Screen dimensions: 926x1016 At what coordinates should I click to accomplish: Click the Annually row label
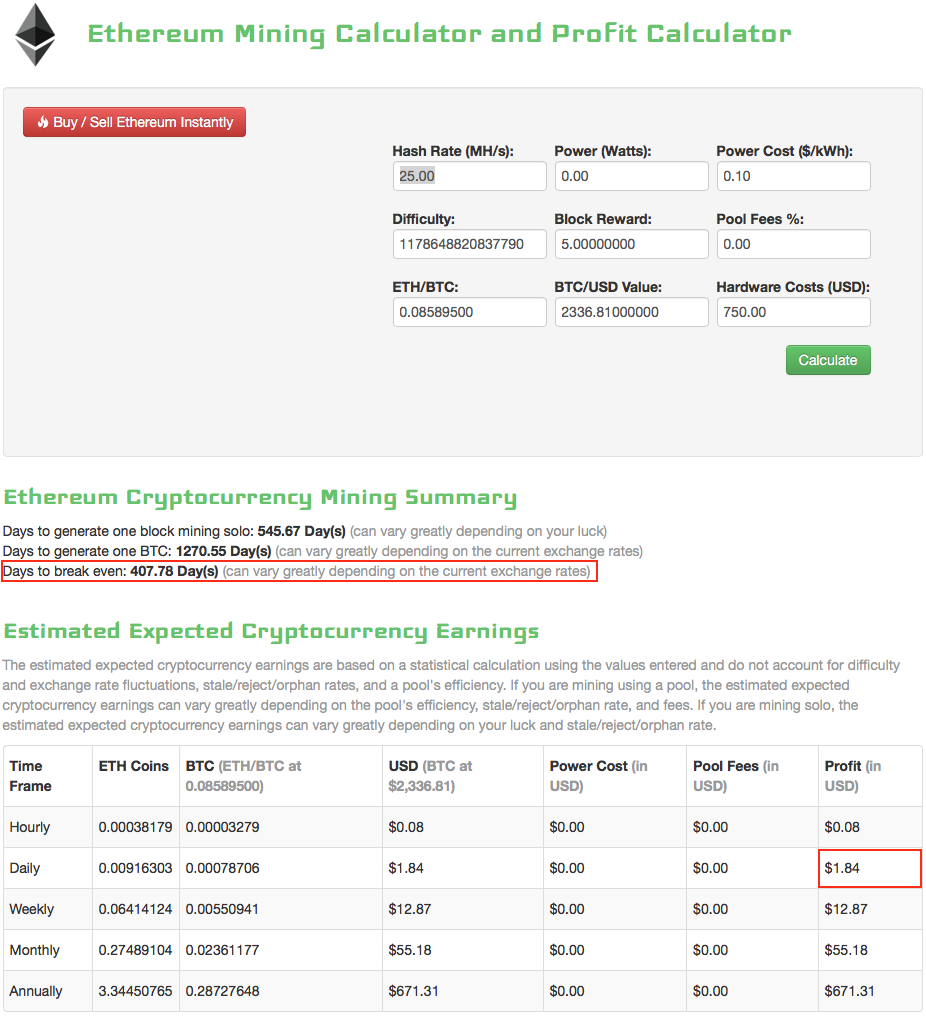click(x=36, y=991)
